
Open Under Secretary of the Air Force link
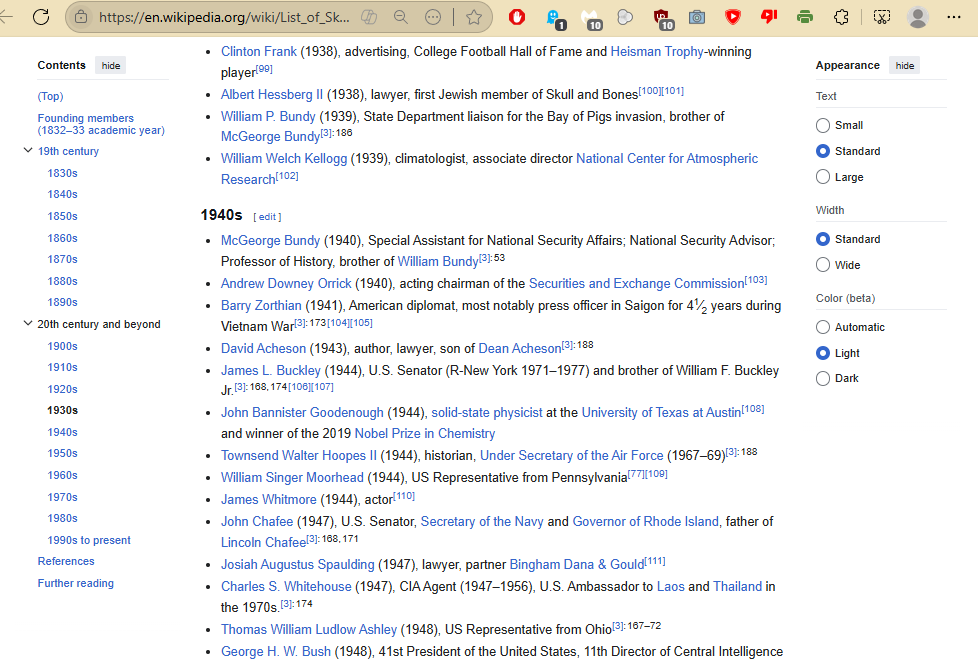point(571,455)
